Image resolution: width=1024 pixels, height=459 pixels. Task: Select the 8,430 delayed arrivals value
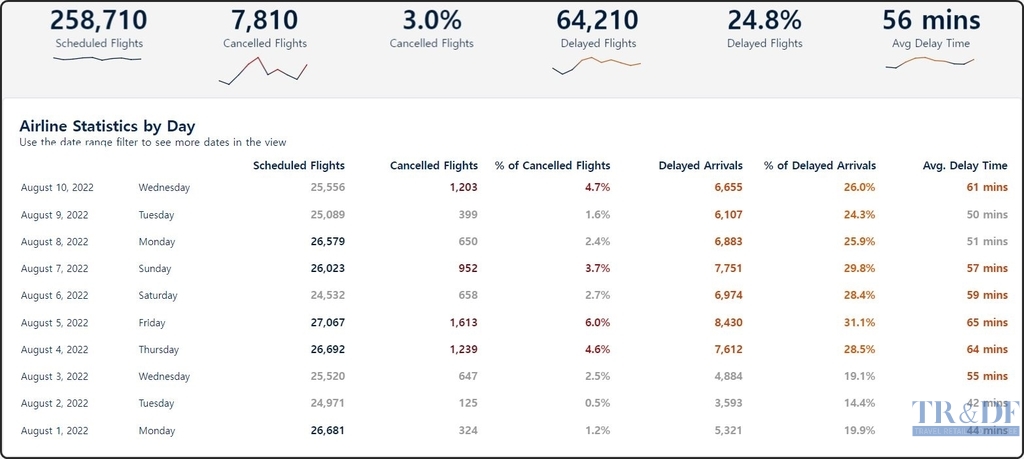[727, 323]
